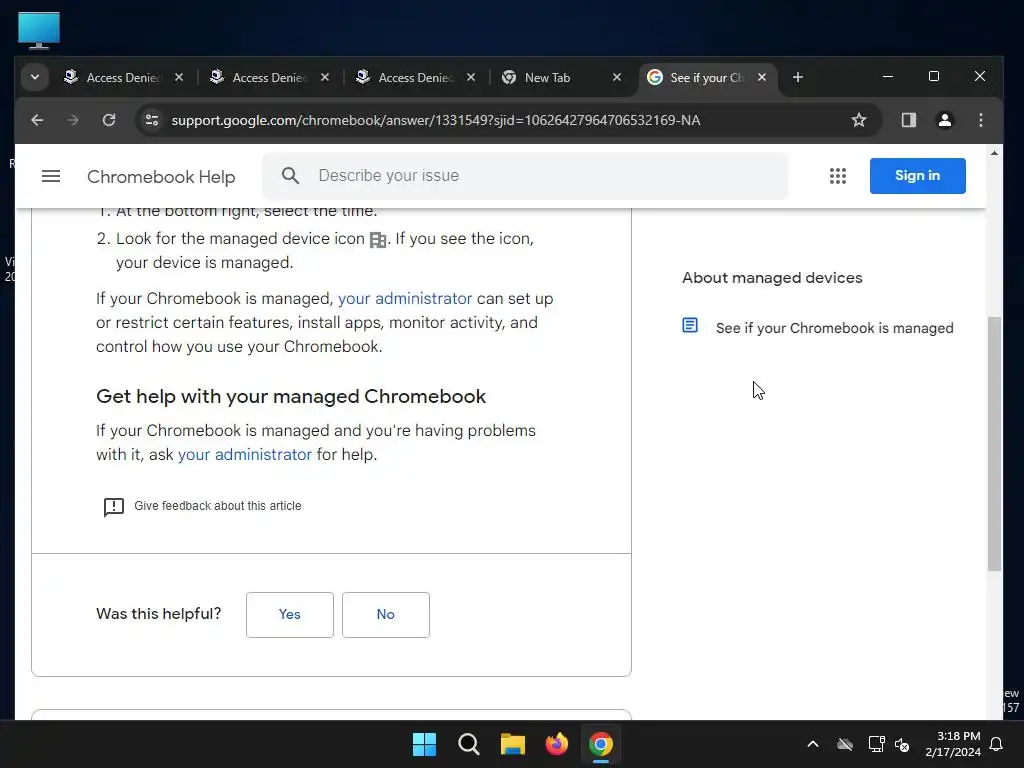Viewport: 1024px width, 768px height.
Task: Select the See if your Chromebook tab
Action: [x=709, y=77]
